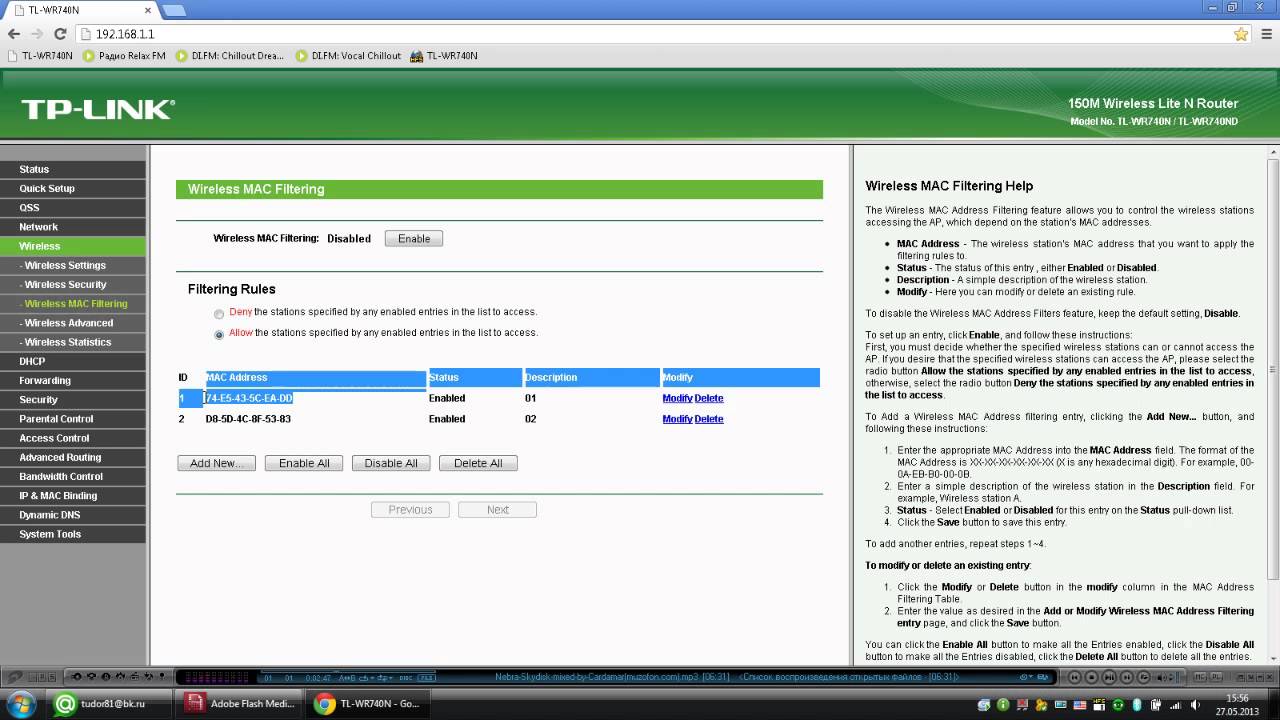Viewport: 1280px width, 720px height.
Task: Open Access Control menu
Action: pyautogui.click(x=73, y=438)
